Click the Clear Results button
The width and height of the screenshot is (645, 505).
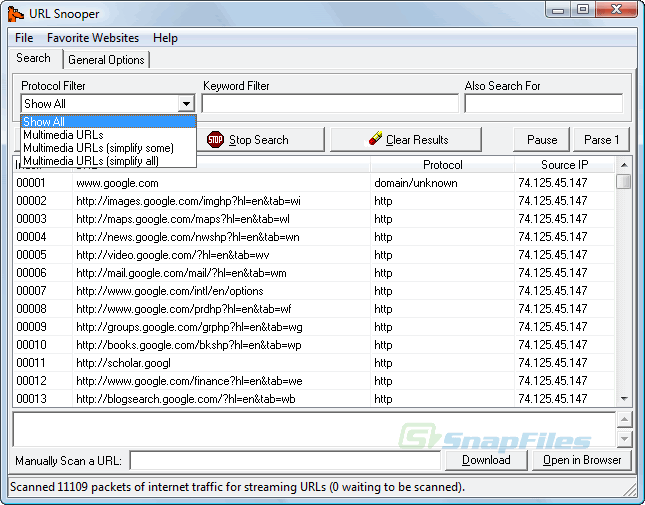[x=406, y=140]
